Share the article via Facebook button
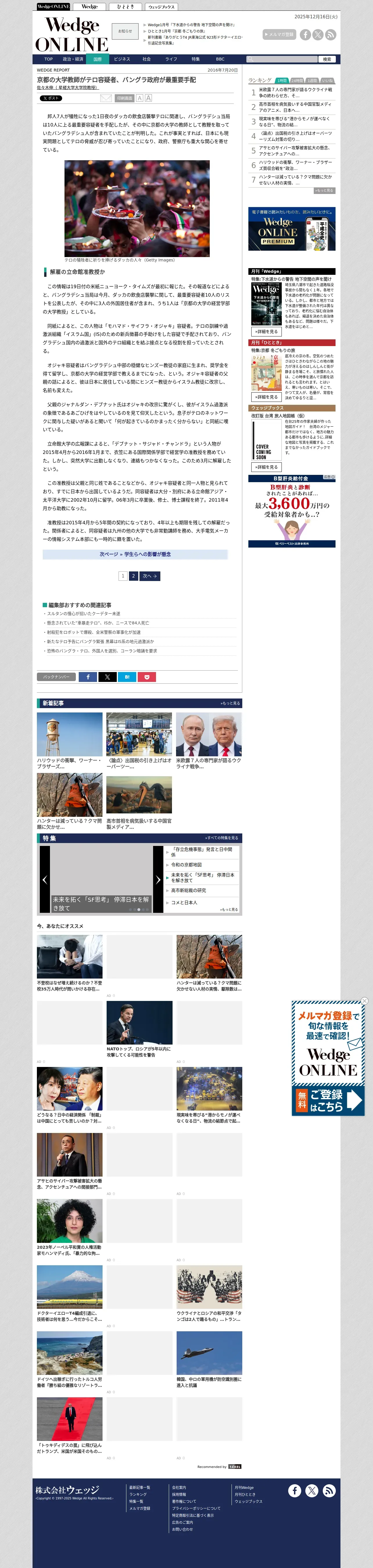 pos(88,677)
